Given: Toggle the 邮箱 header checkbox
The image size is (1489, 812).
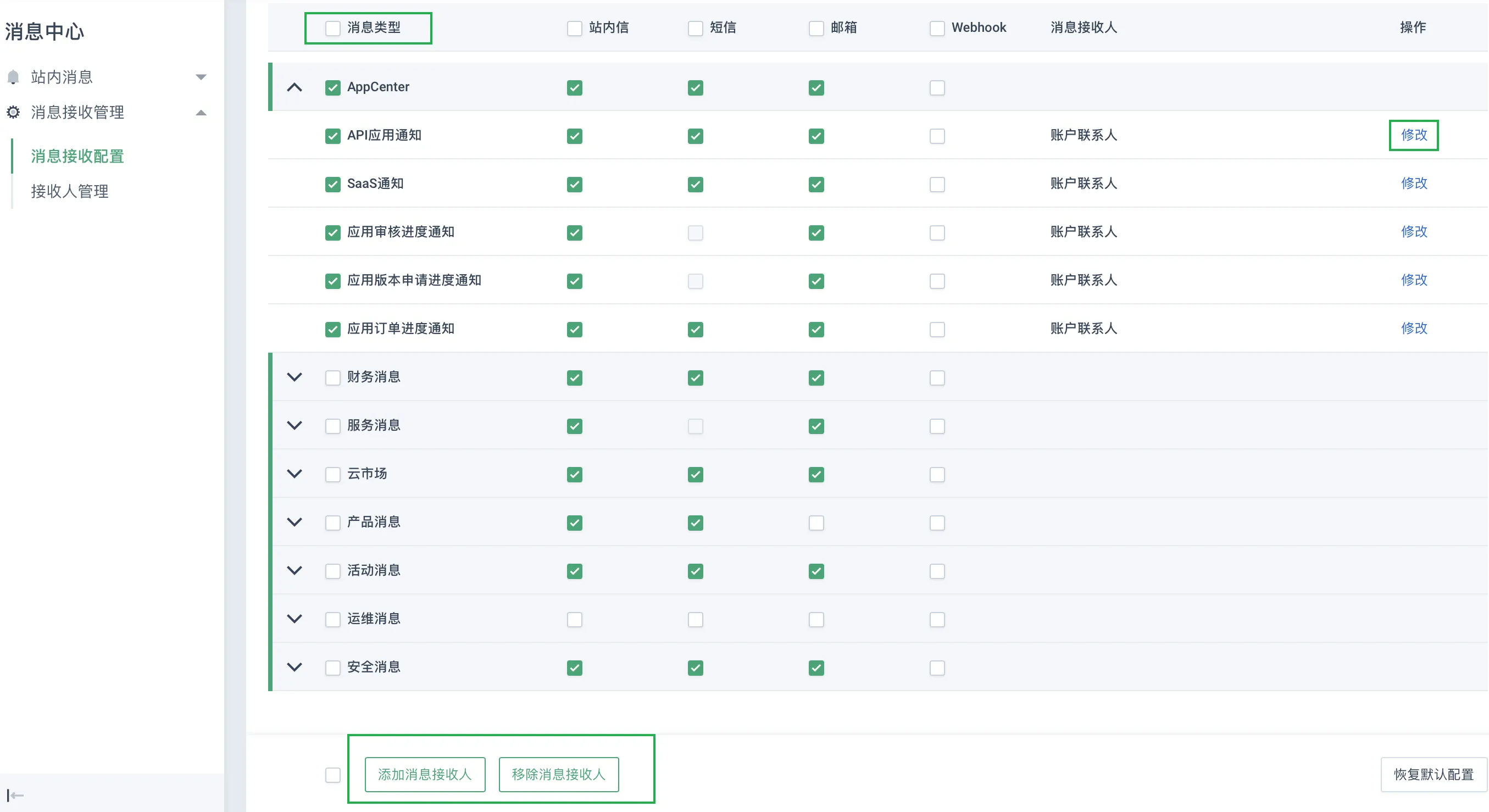Looking at the screenshot, I should tap(816, 29).
